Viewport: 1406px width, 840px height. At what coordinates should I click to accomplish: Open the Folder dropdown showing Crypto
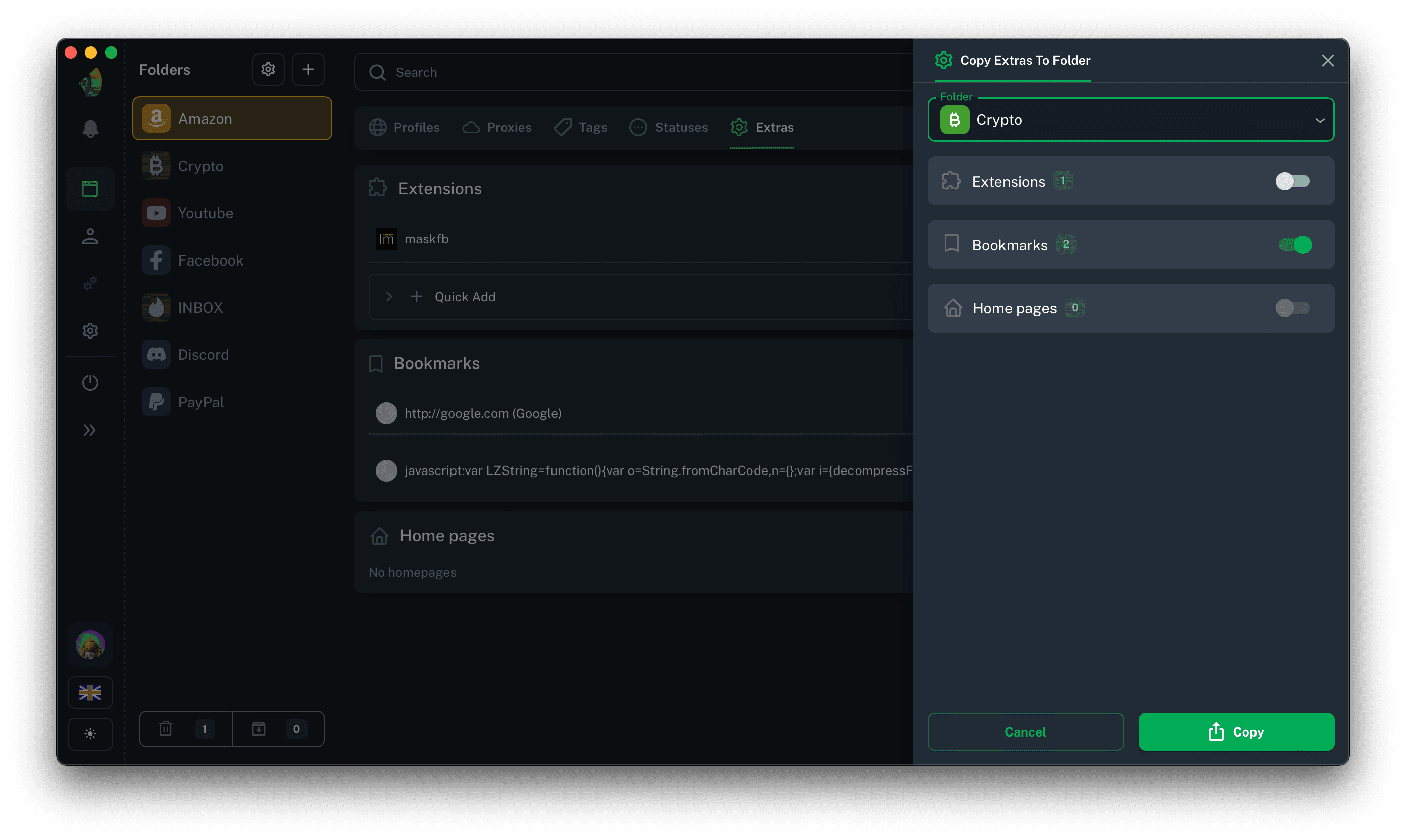1131,120
